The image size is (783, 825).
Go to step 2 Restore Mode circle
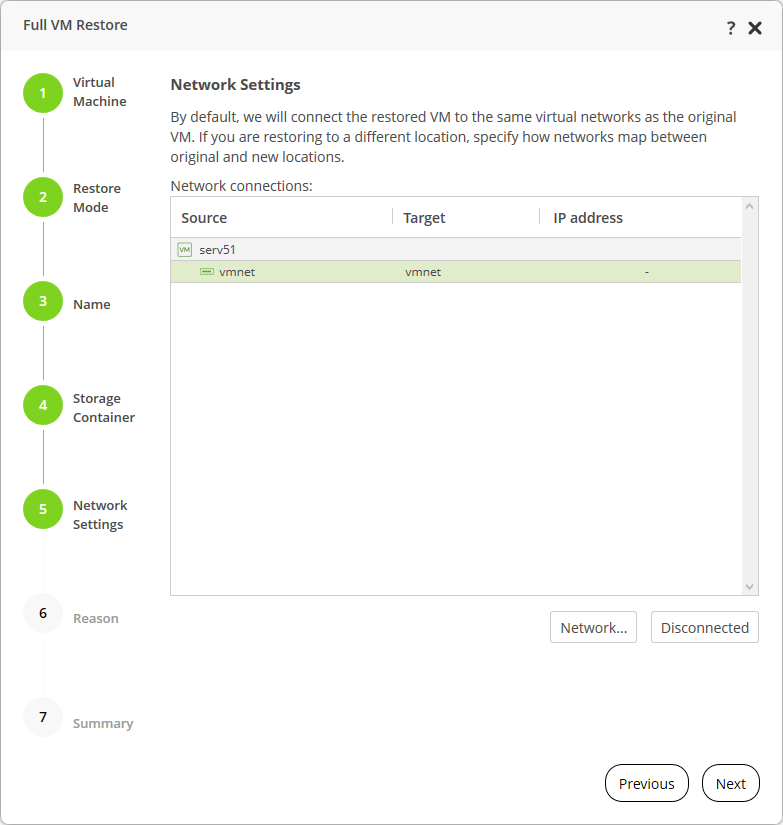(43, 197)
